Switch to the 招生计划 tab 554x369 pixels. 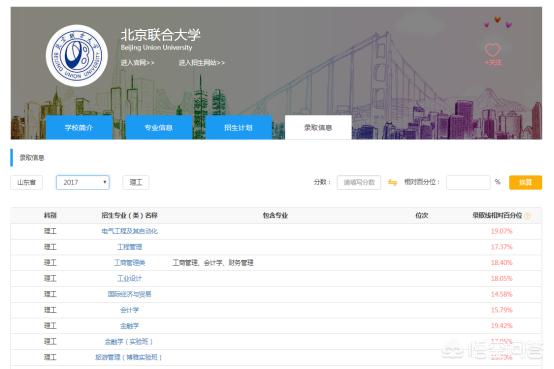pyautogui.click(x=238, y=127)
